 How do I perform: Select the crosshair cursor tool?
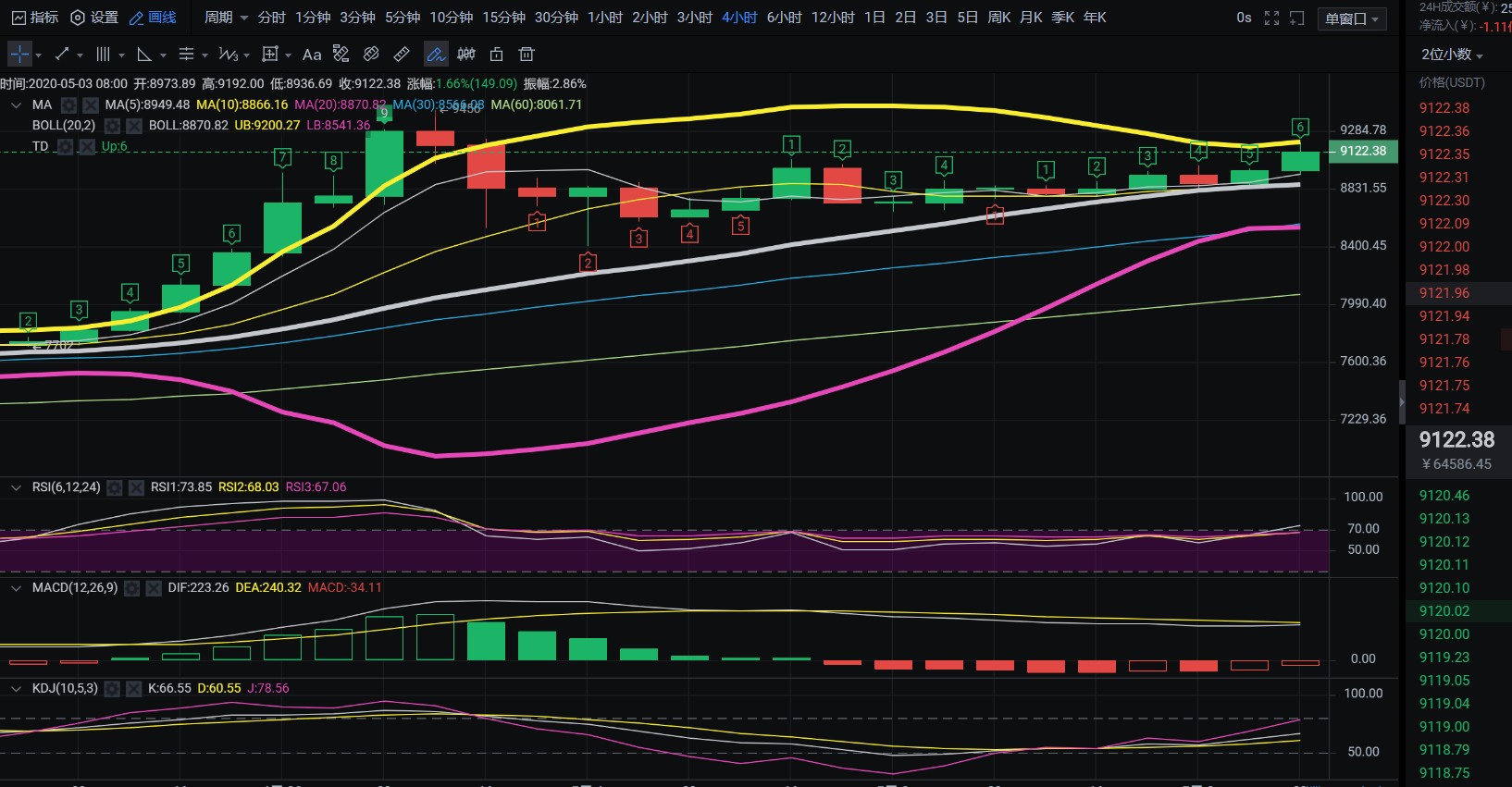19,55
